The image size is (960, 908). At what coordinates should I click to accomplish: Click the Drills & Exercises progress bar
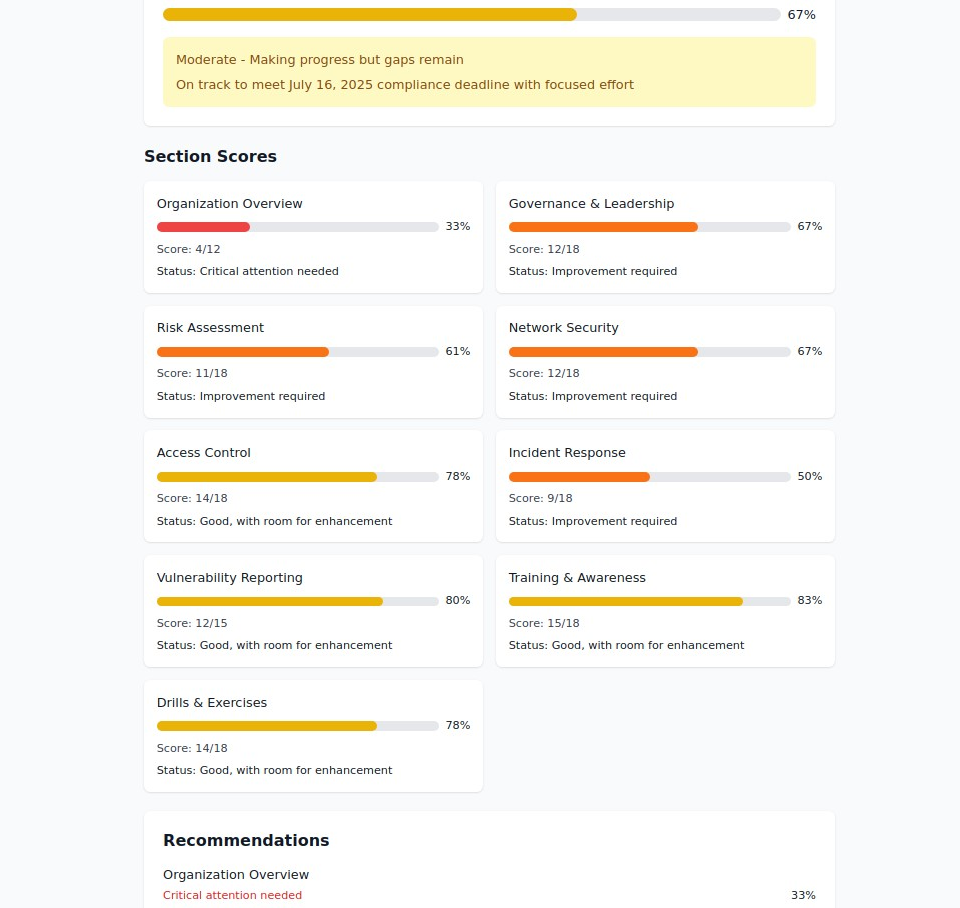(x=297, y=726)
